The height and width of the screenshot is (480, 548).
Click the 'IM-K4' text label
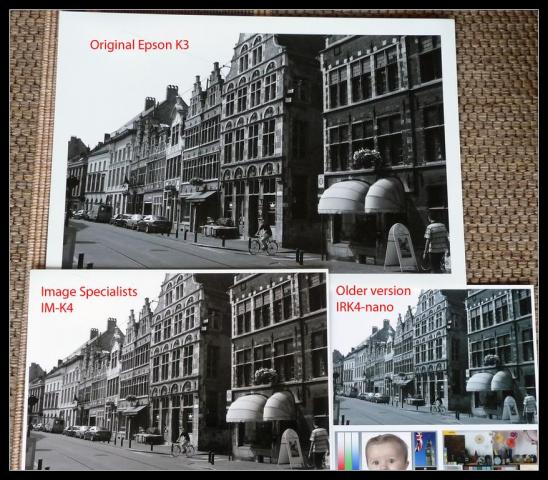click(x=57, y=308)
